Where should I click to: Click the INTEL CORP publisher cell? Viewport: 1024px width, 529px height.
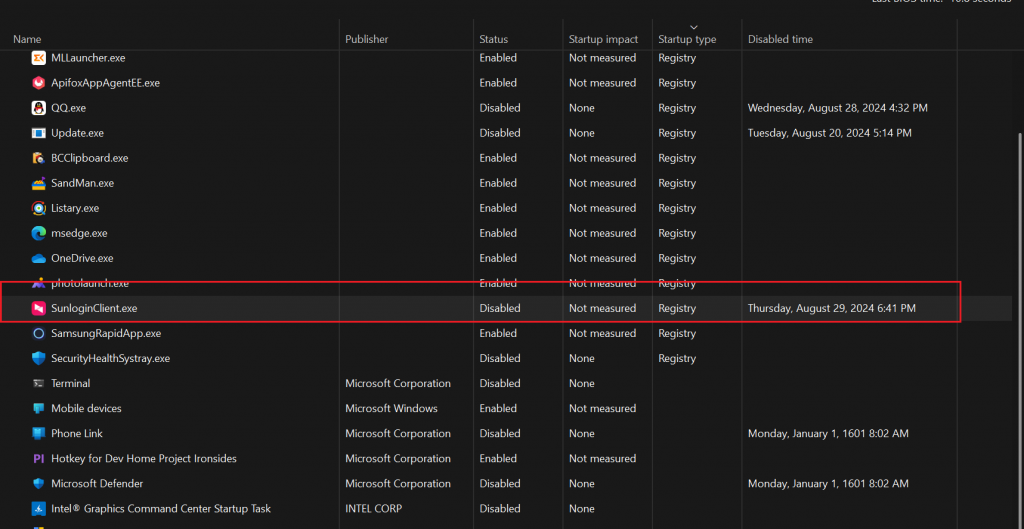click(374, 509)
